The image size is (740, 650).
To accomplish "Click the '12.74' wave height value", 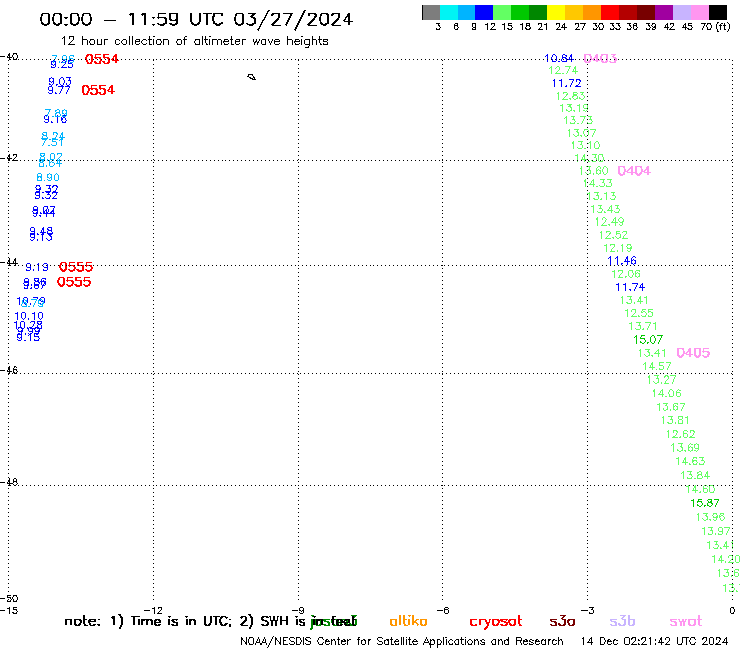I will (563, 70).
